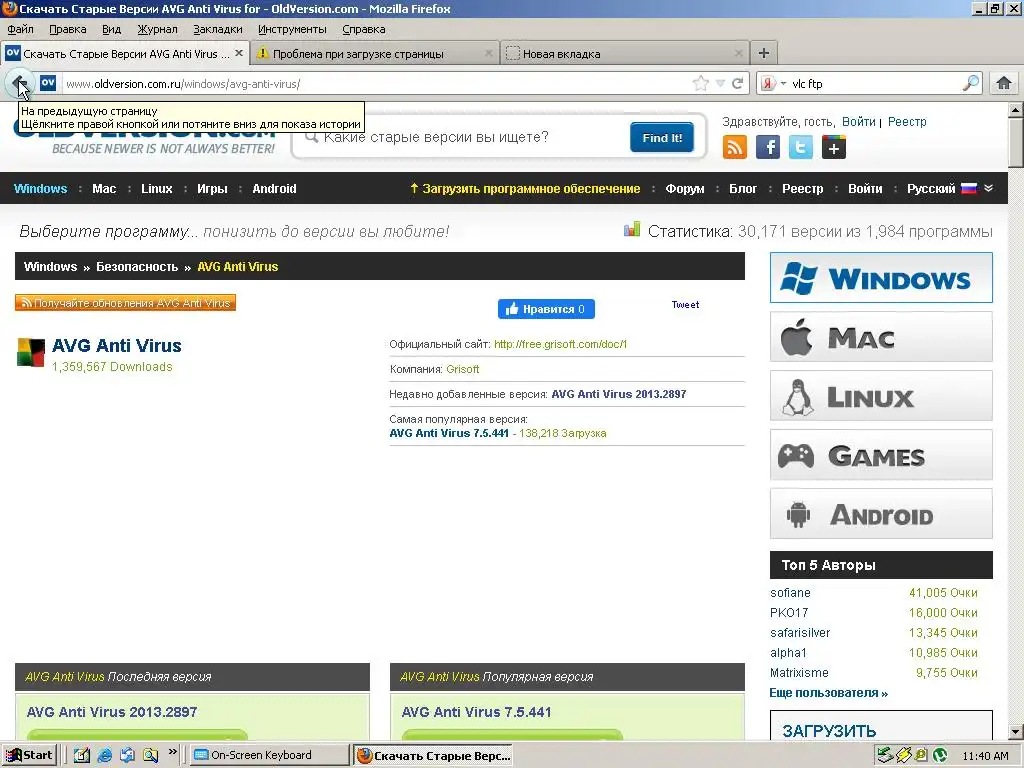Click the search magnifier in the search box
Viewport: 1024px width, 768px height.
(971, 83)
